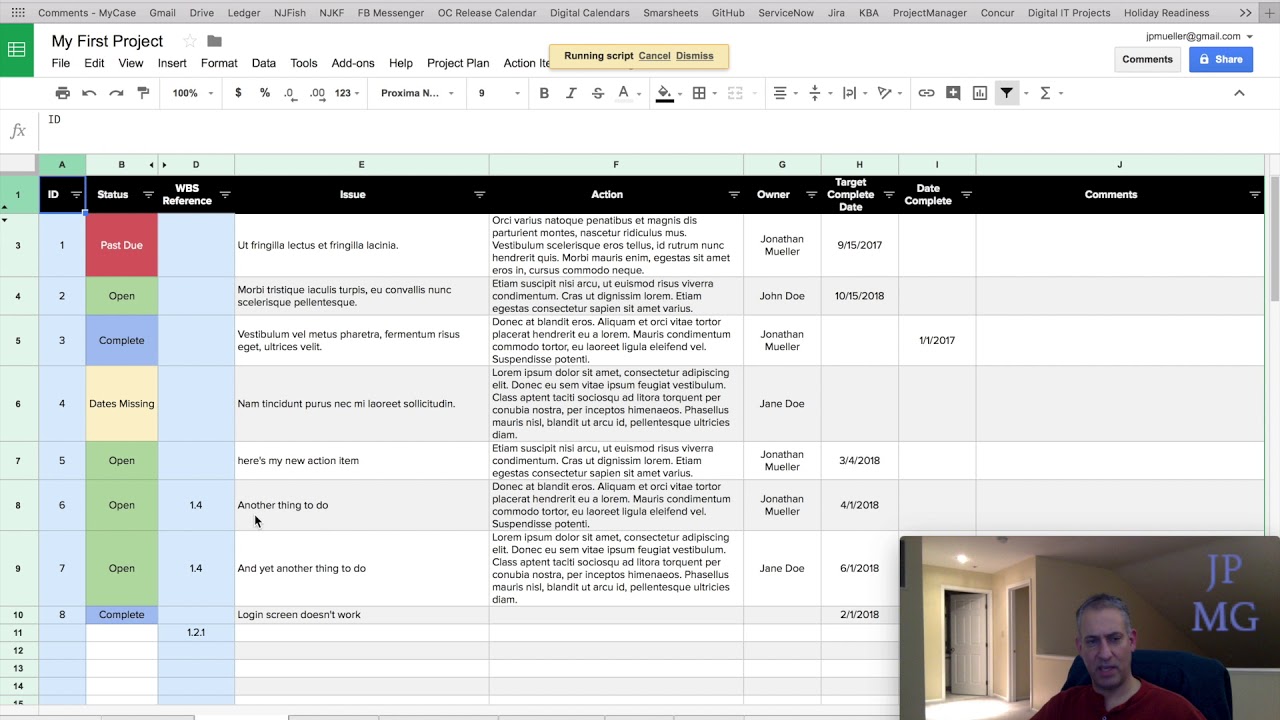Screen dimensions: 1280x720
Task: Open the Apps icon in bookmarks bar
Action: (18, 13)
